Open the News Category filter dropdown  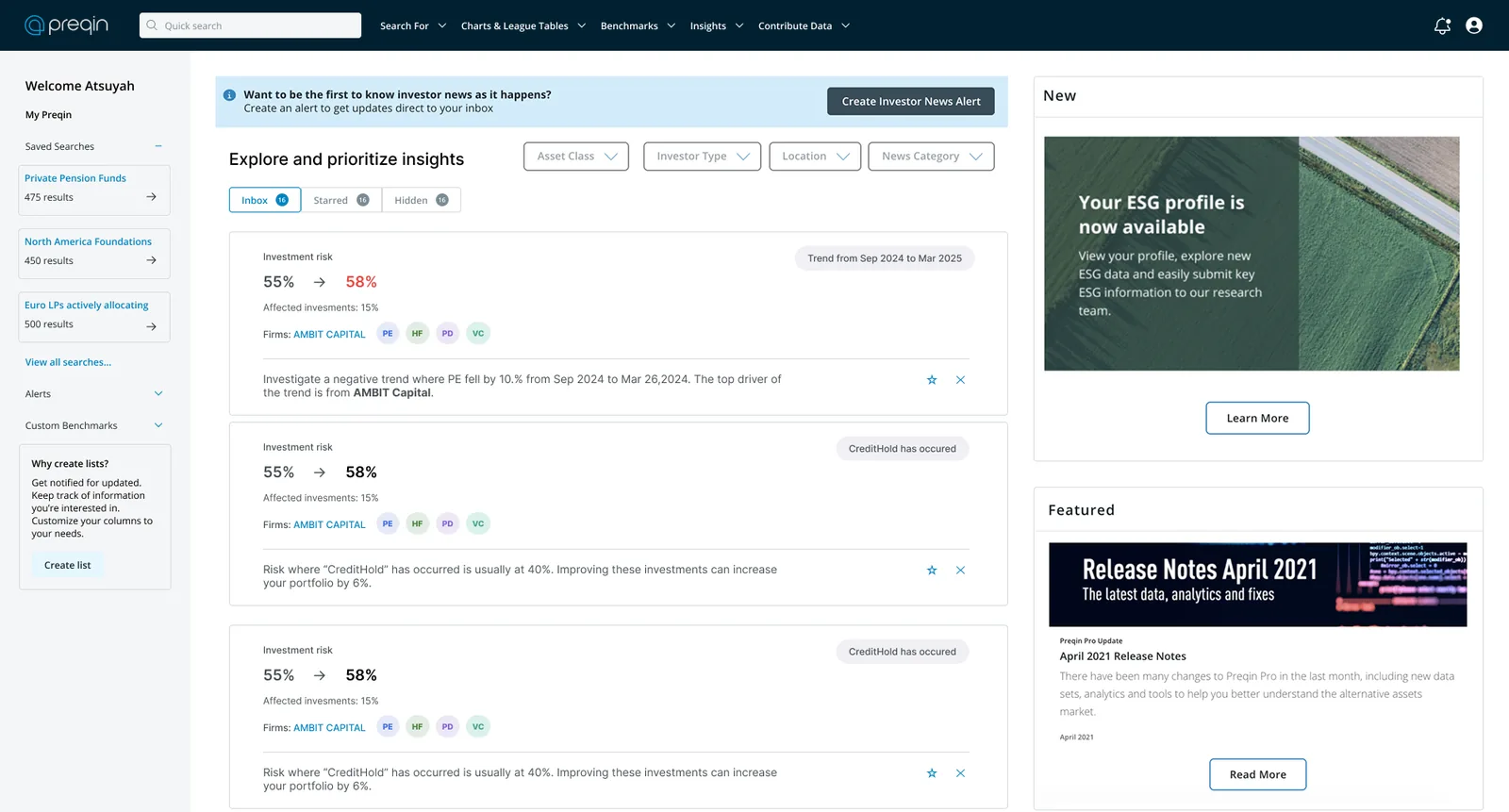click(x=932, y=157)
